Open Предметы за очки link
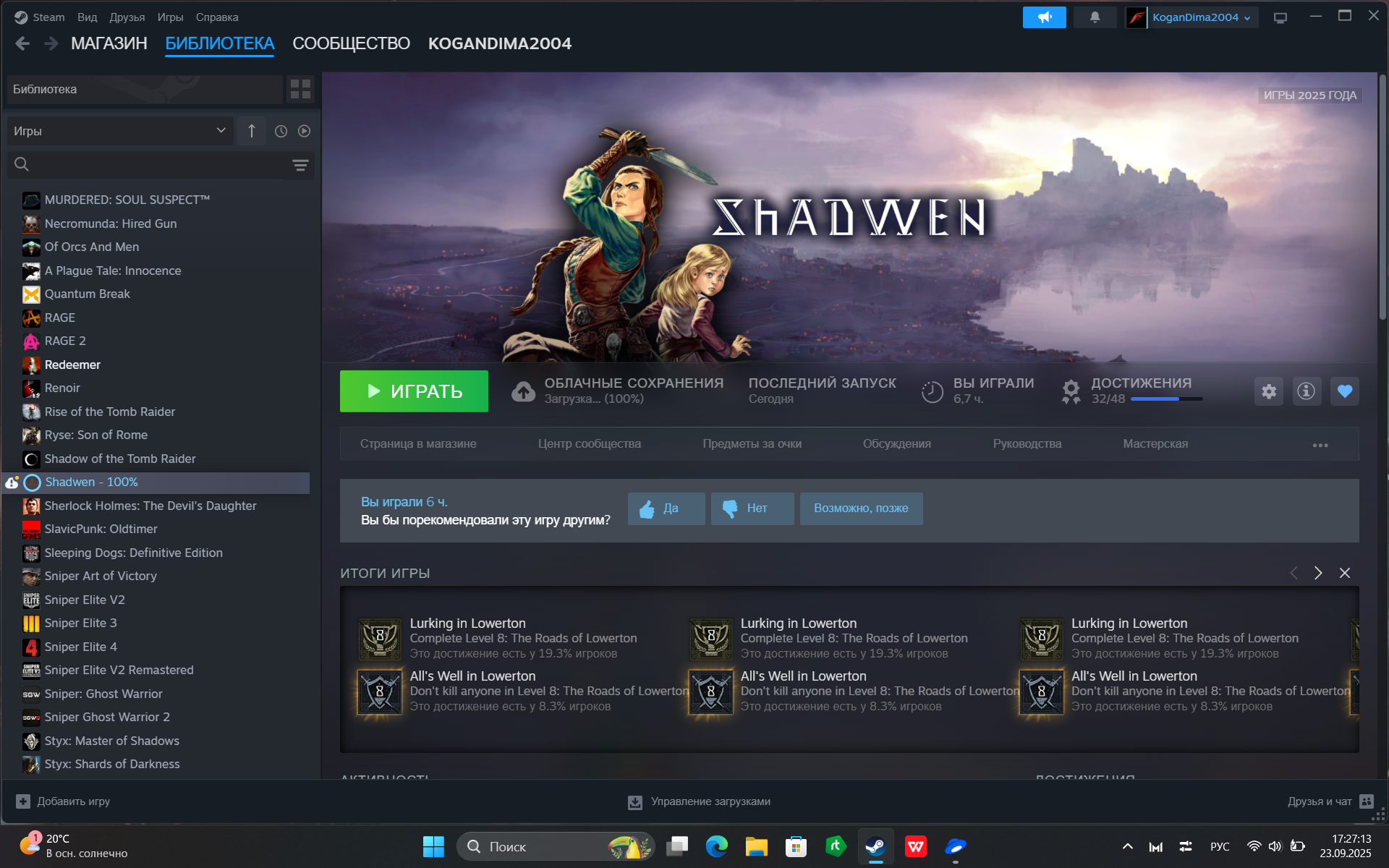 pos(752,444)
